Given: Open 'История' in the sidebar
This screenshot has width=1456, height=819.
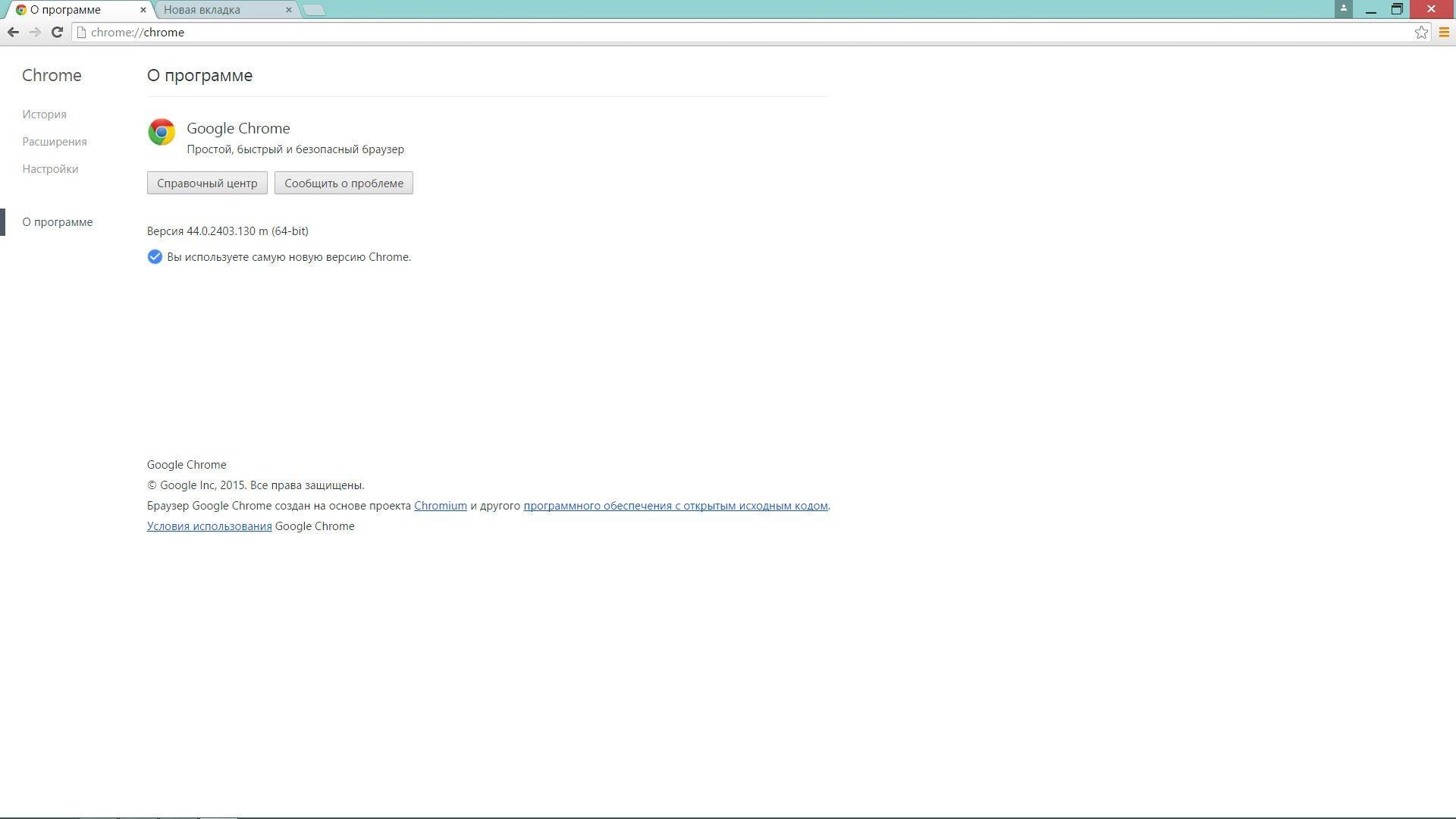Looking at the screenshot, I should point(44,115).
